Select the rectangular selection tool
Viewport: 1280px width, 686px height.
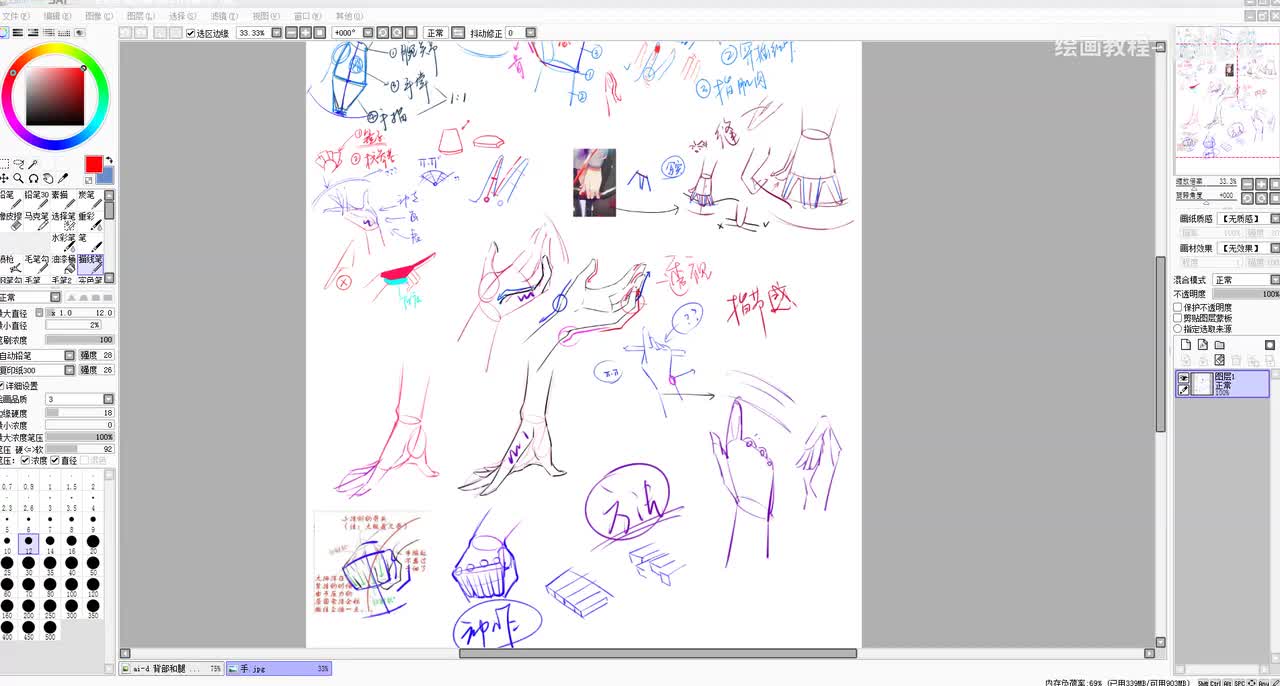point(5,165)
